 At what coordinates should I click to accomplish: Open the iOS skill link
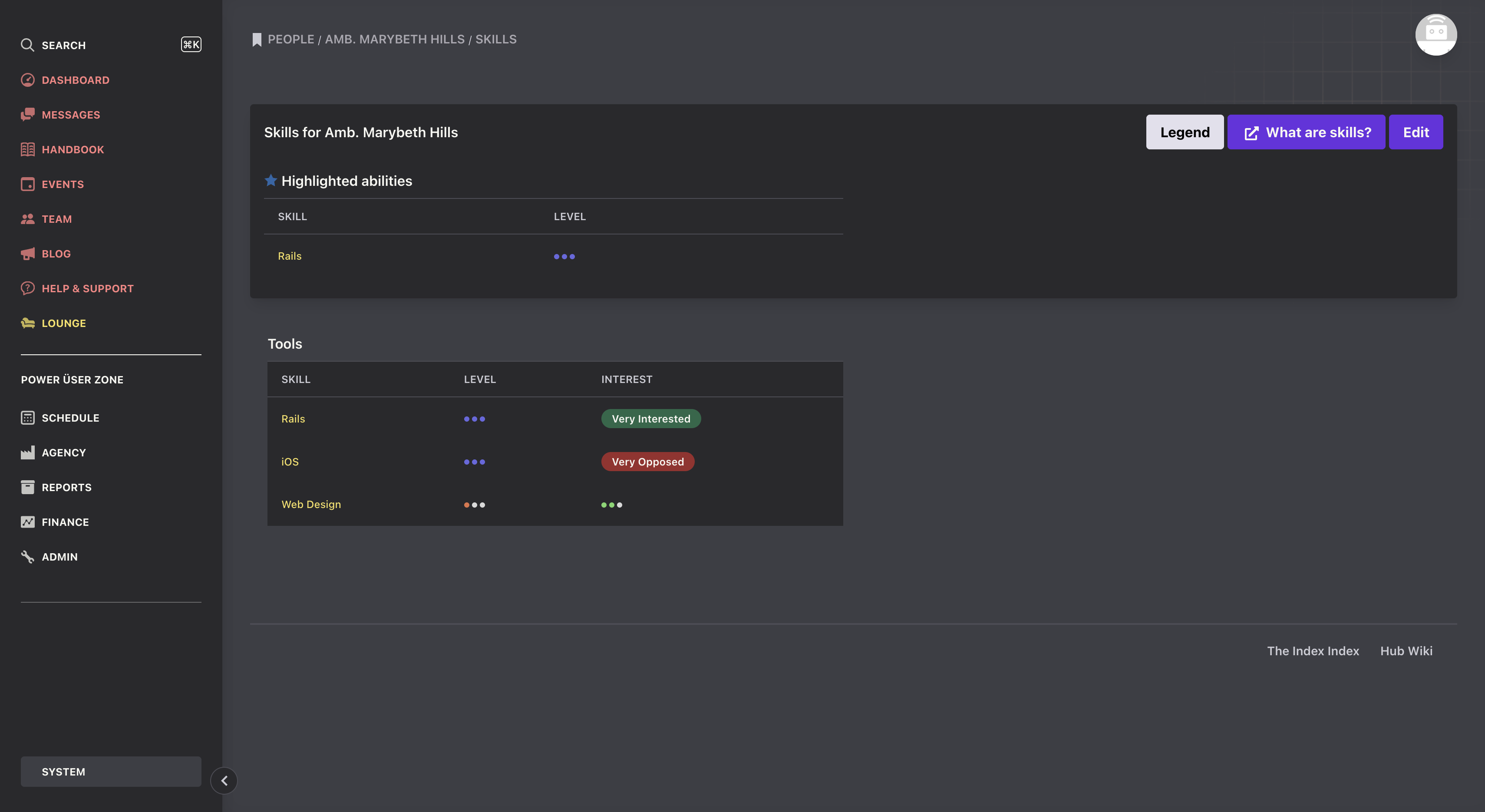pyautogui.click(x=290, y=462)
